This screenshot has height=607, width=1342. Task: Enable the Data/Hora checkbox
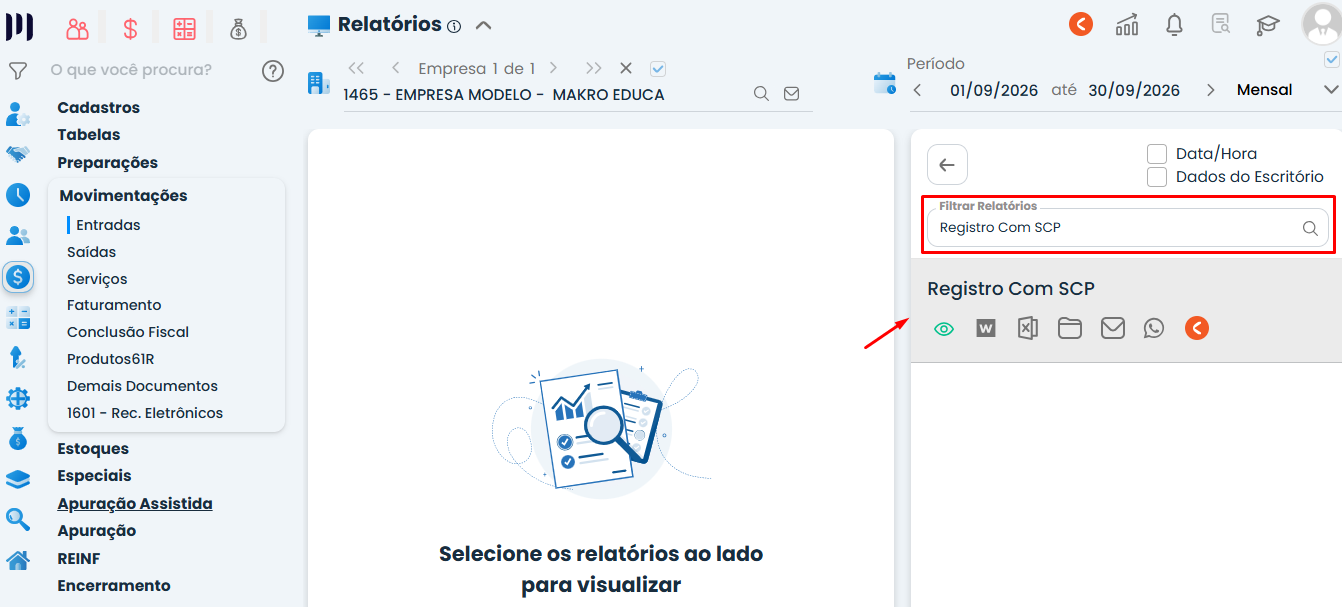[1157, 154]
